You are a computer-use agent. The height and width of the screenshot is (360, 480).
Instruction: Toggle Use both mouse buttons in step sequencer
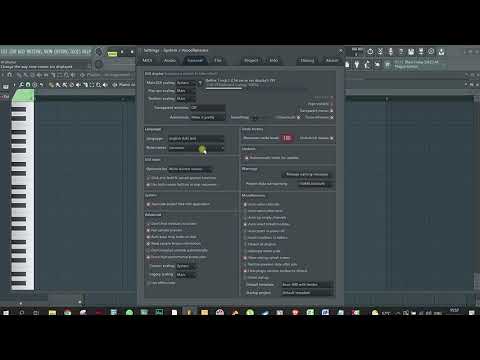(x=148, y=184)
